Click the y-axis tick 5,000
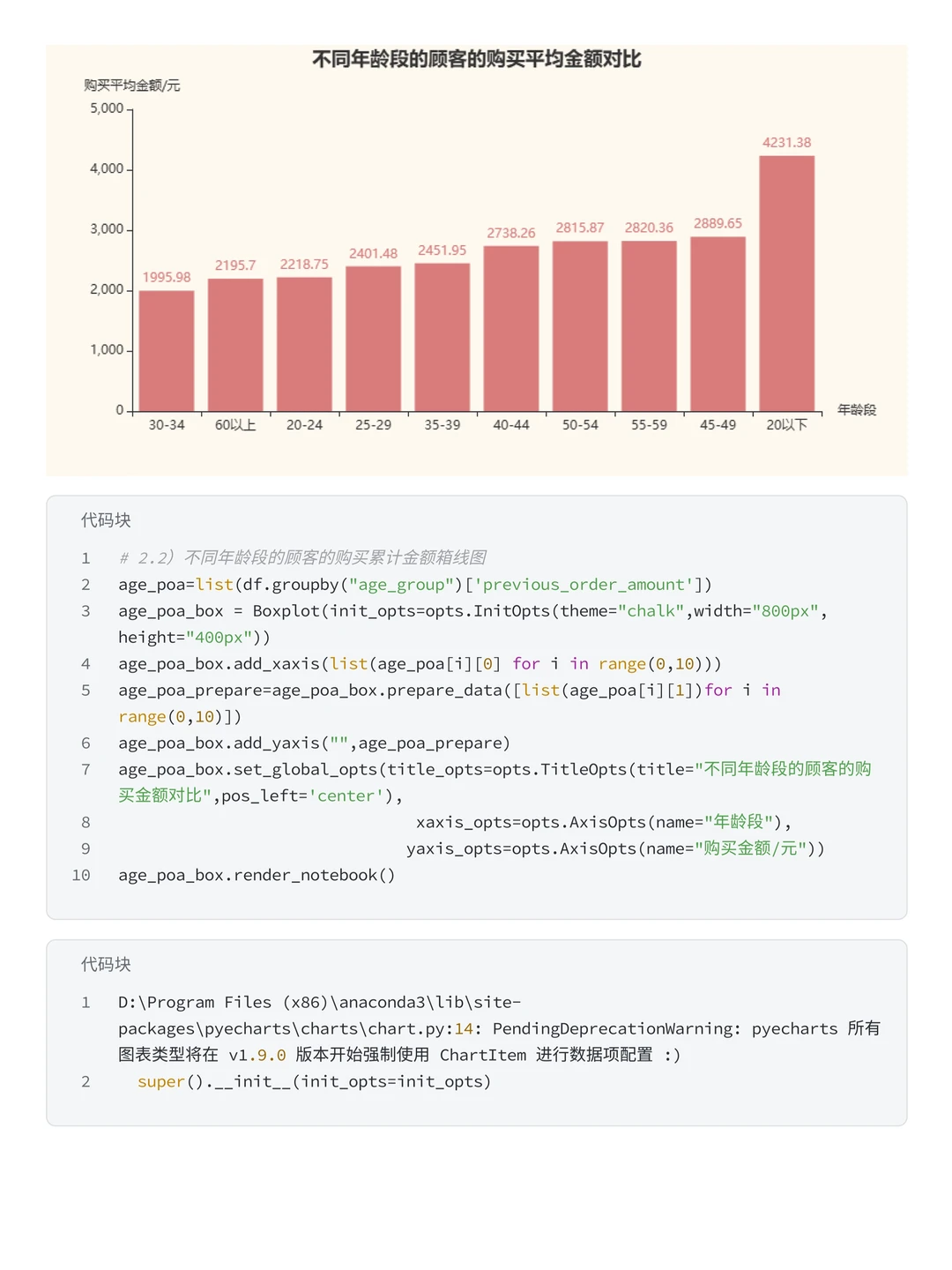 (x=107, y=108)
